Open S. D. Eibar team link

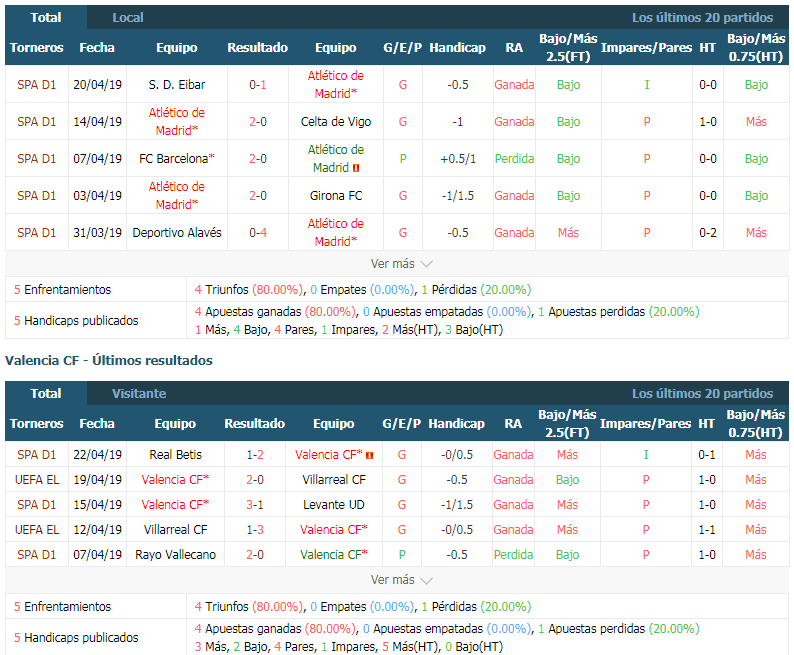click(177, 85)
